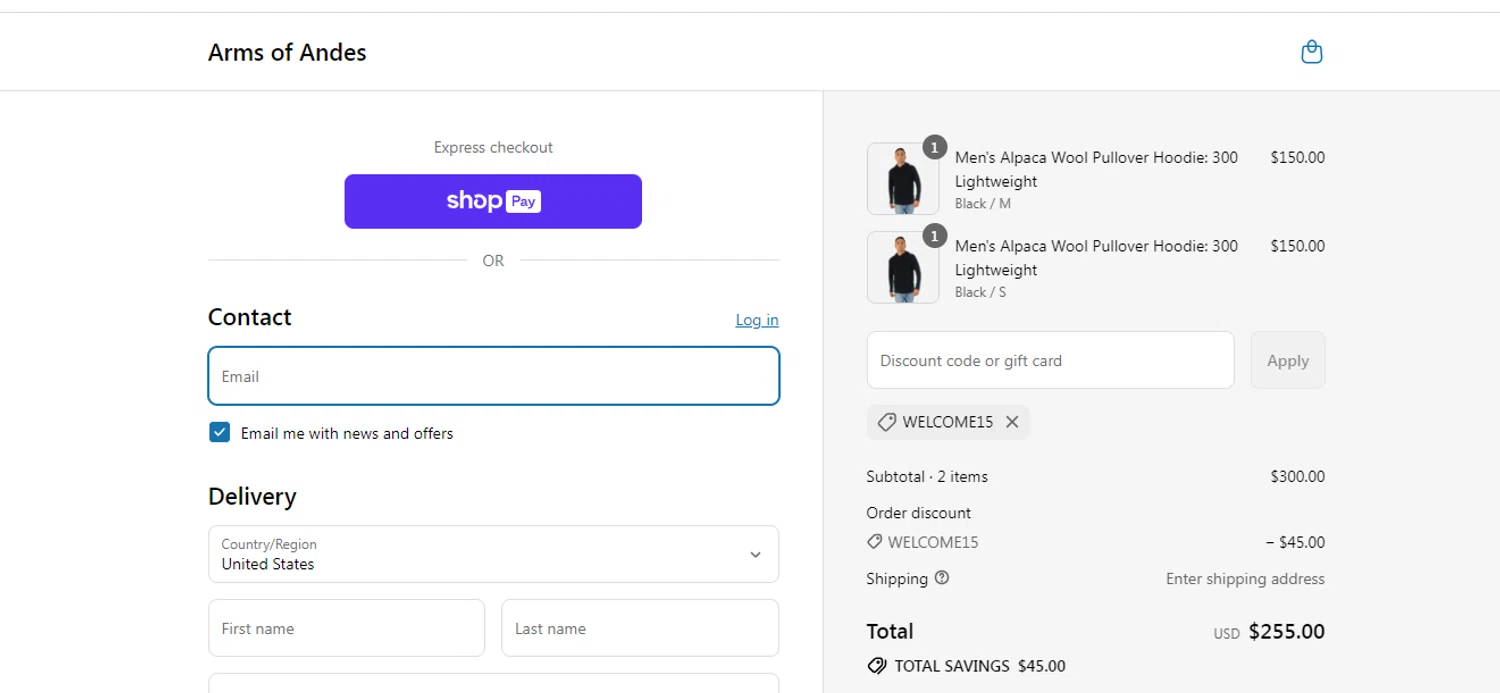Screen dimensions: 1500x693
Task: Click the TOTAL SAVINGS $45.00 text
Action: point(980,666)
